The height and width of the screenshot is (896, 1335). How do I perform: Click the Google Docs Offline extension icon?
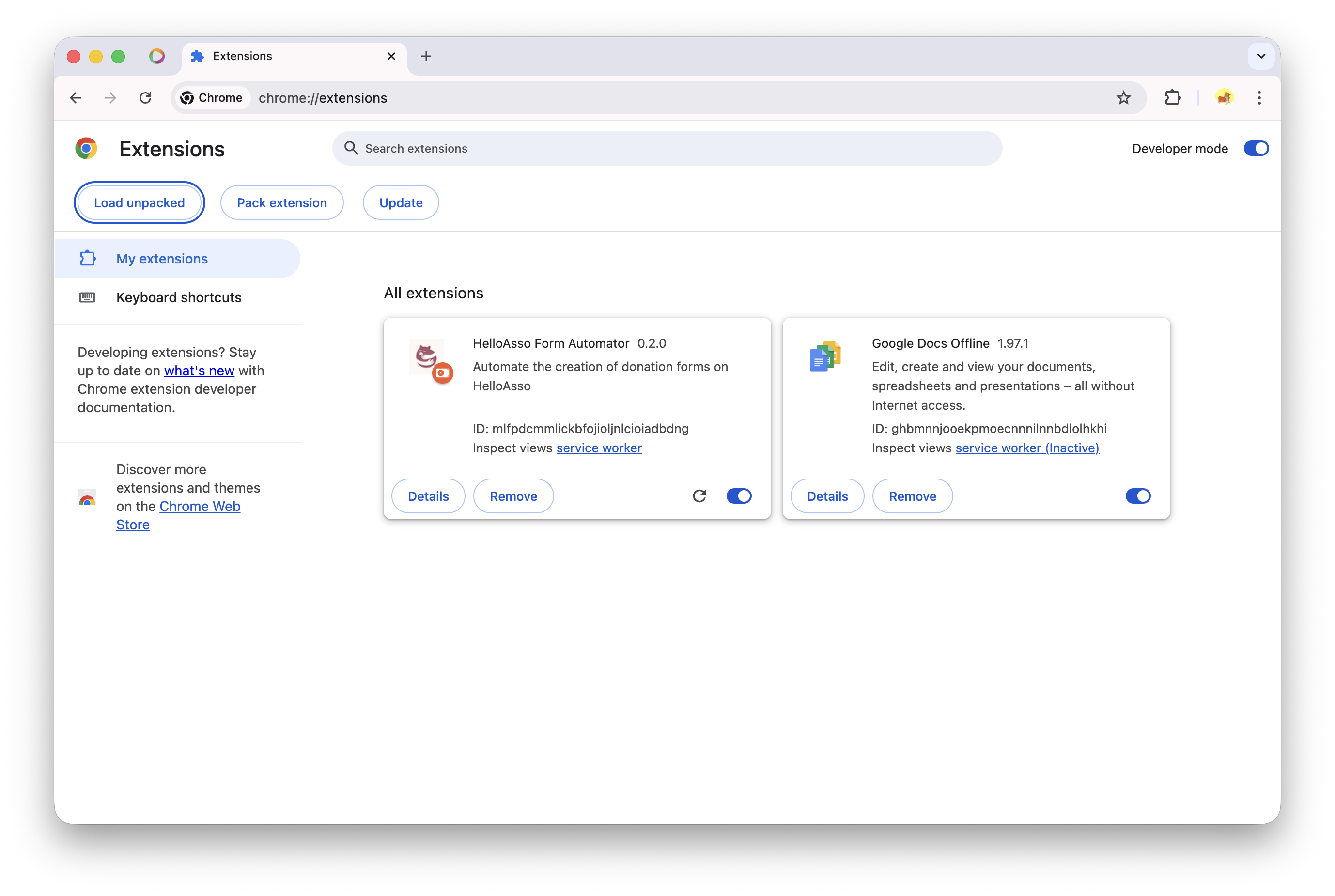(824, 355)
